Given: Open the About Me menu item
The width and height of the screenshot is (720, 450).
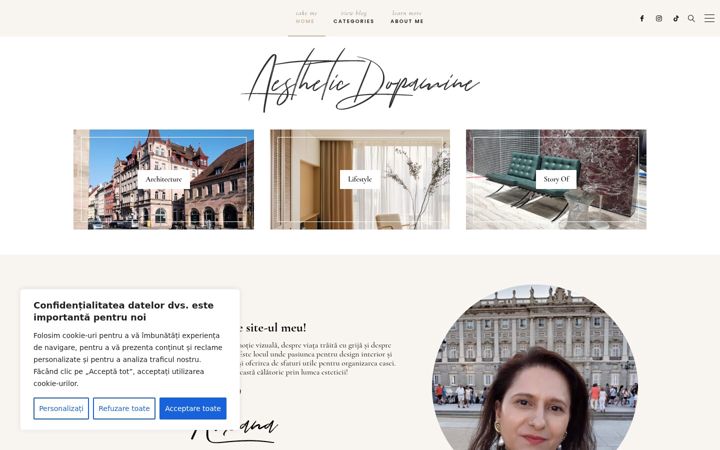Looking at the screenshot, I should [407, 17].
